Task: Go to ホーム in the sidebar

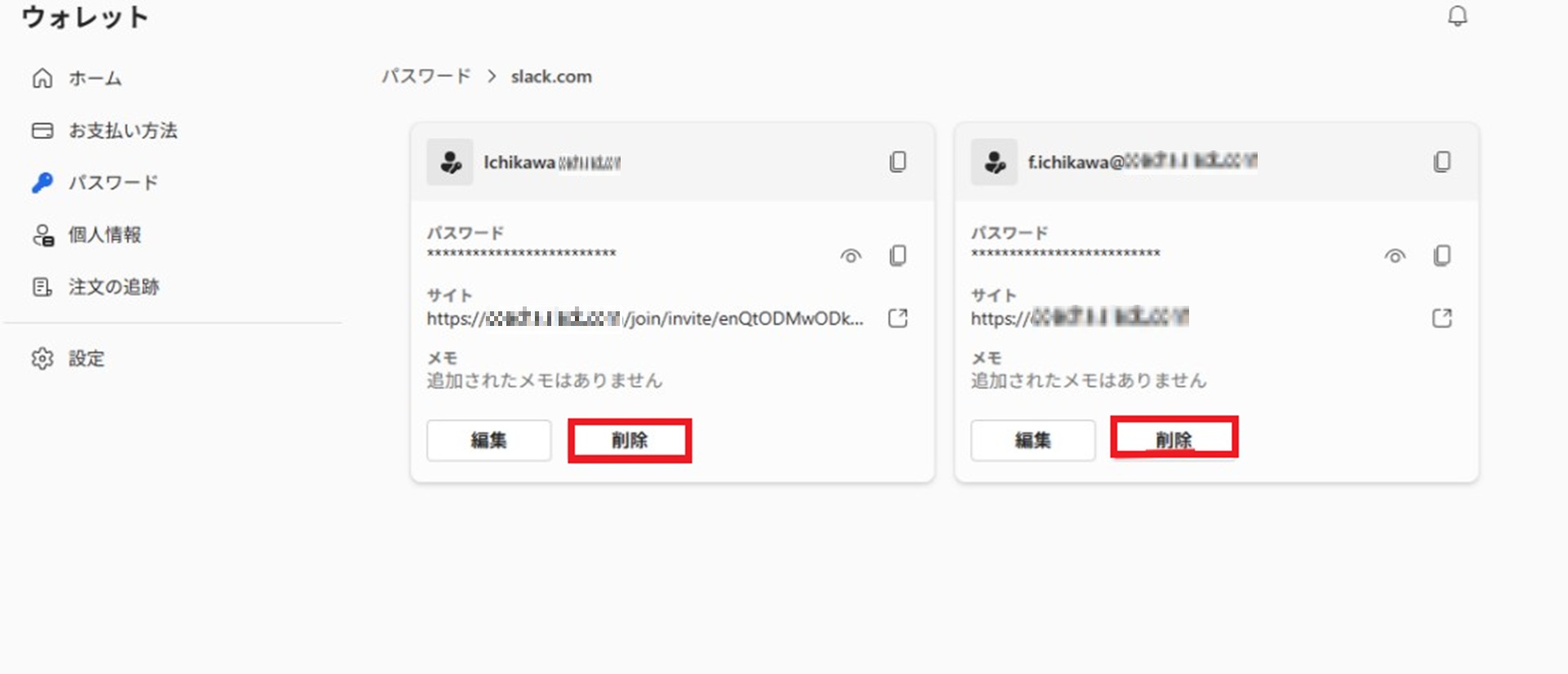Action: [94, 78]
